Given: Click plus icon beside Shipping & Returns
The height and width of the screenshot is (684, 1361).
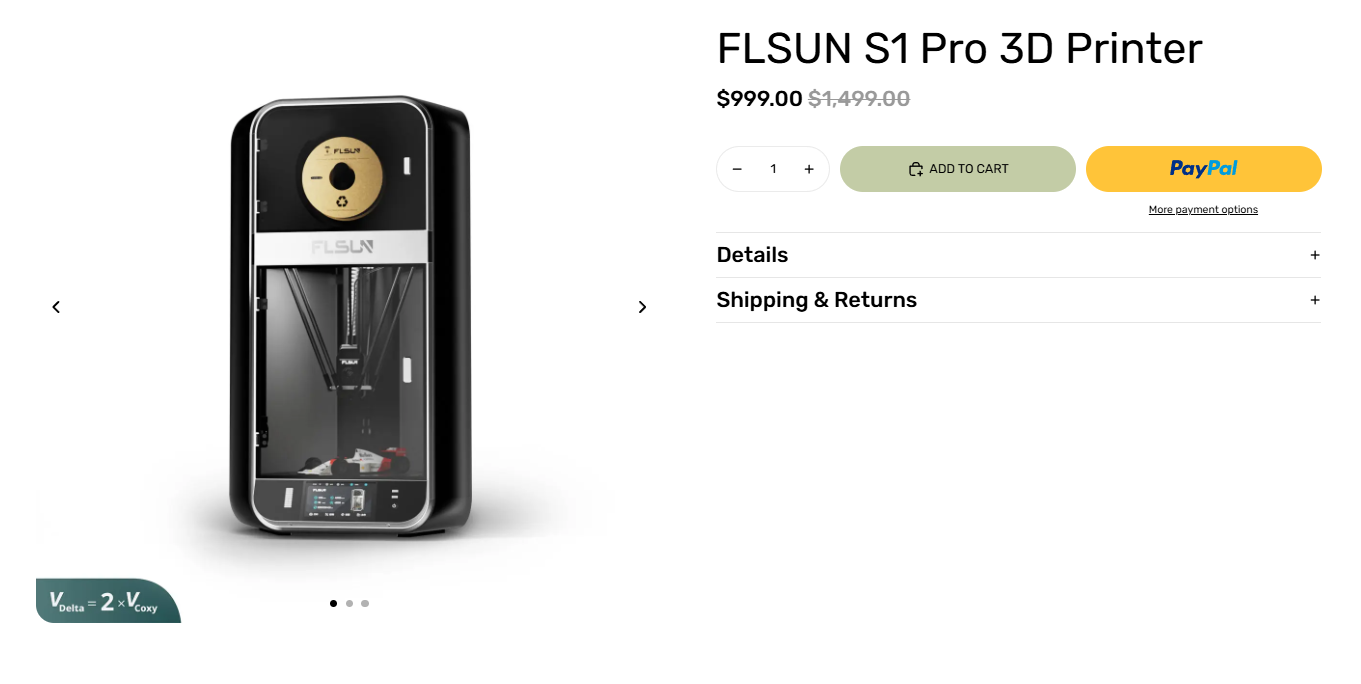Looking at the screenshot, I should pos(1315,300).
